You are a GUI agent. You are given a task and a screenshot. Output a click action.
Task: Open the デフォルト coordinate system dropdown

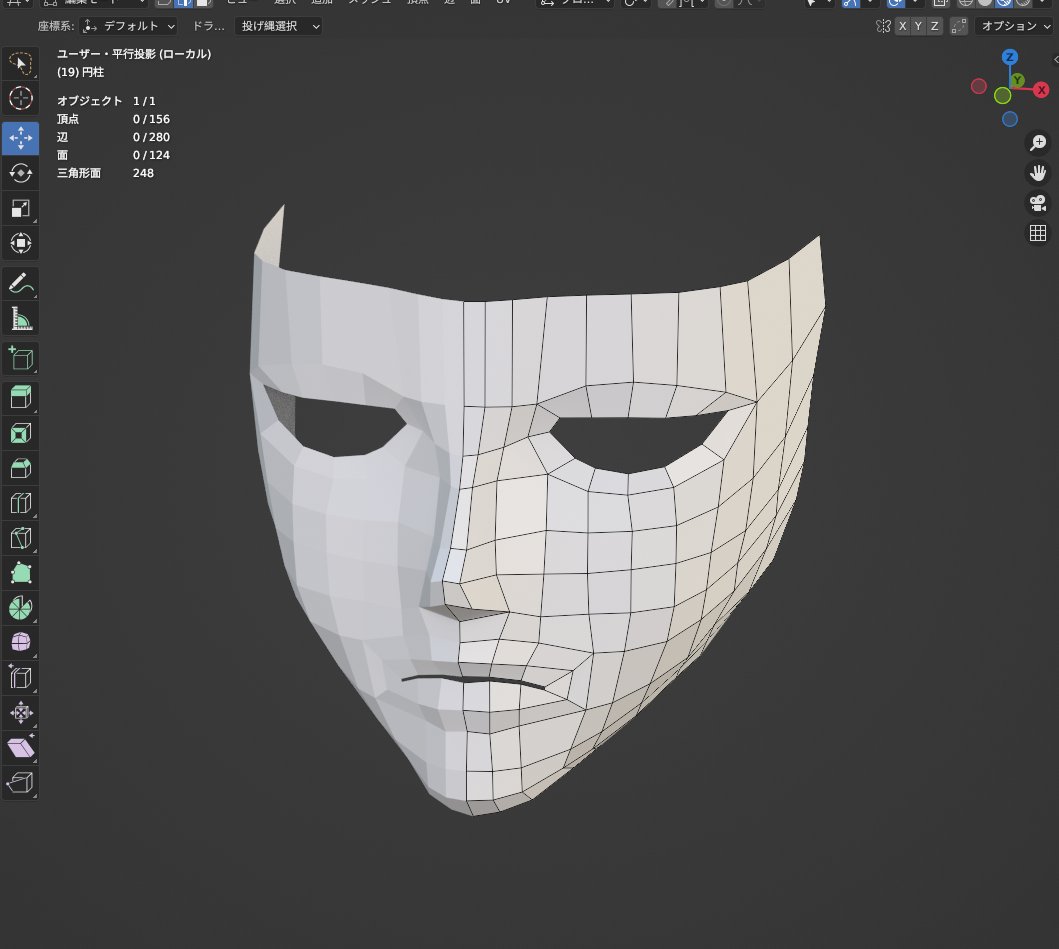point(128,26)
